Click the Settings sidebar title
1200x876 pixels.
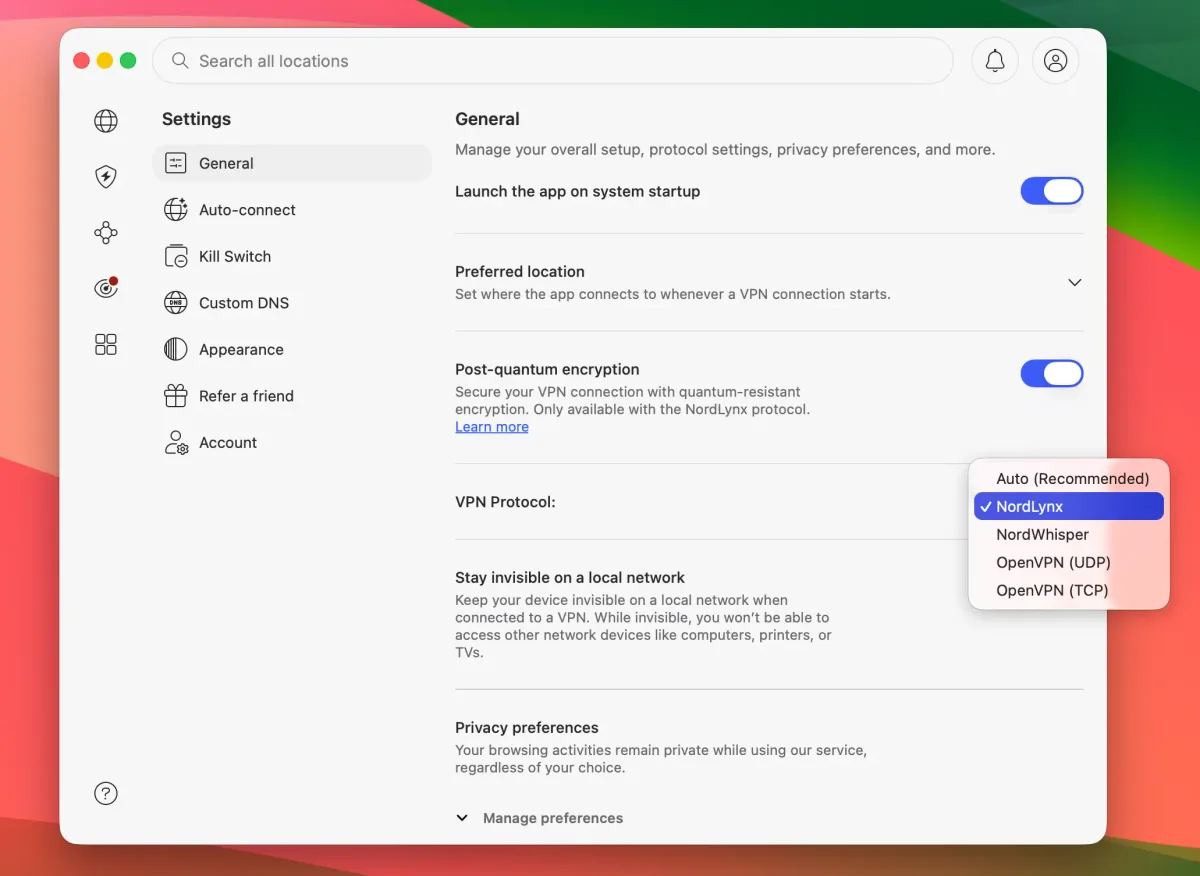[196, 119]
